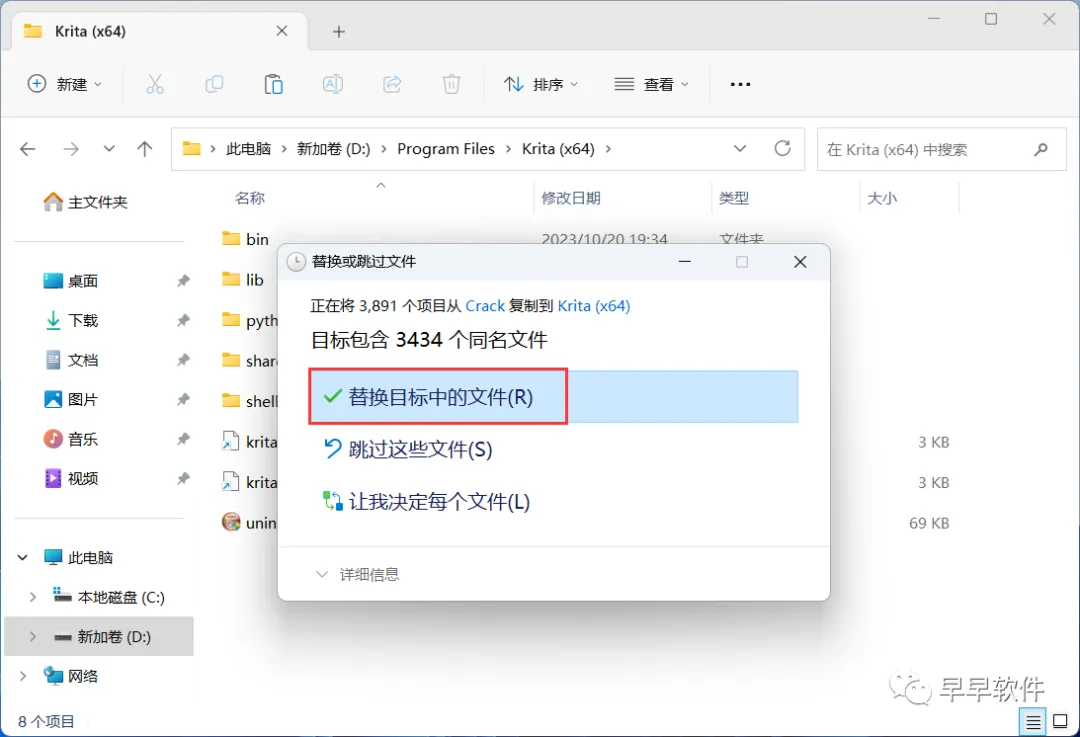
Task: Click the Paste clipboard icon
Action: (273, 84)
